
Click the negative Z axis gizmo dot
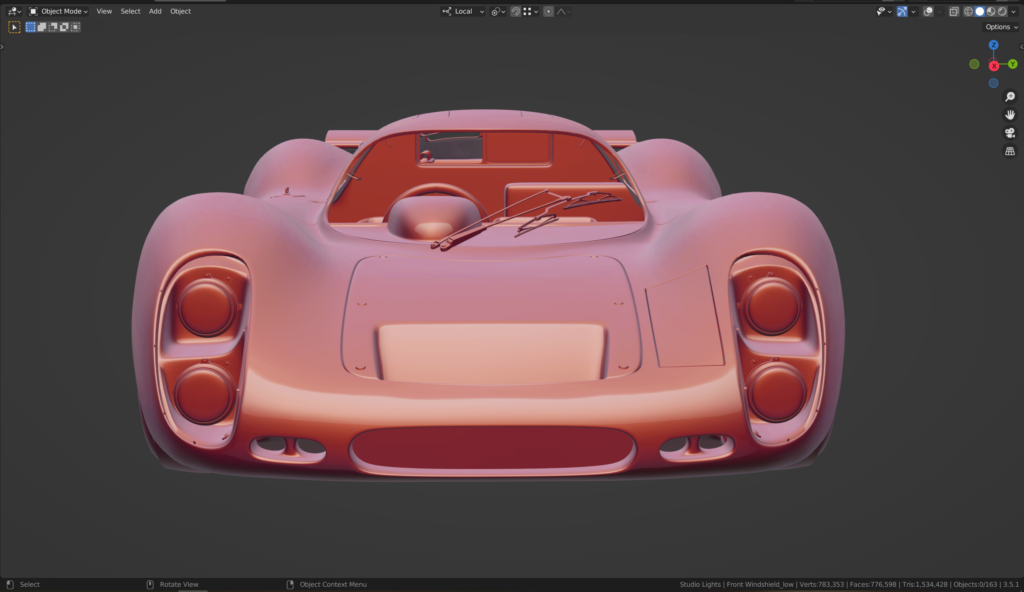993,83
